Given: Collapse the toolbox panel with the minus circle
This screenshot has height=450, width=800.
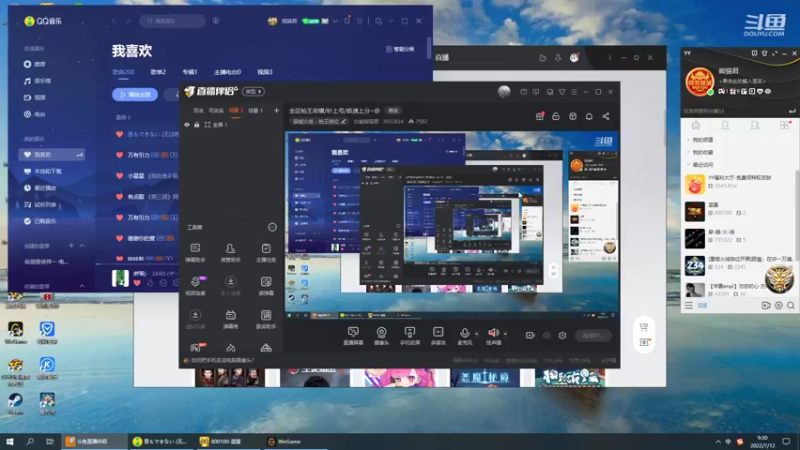Looking at the screenshot, I should tap(272, 227).
